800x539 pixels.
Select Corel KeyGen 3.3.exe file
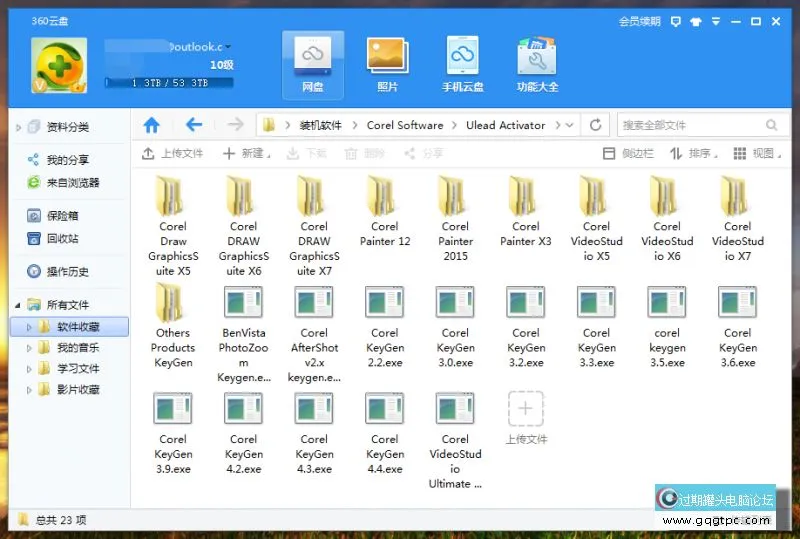point(596,327)
